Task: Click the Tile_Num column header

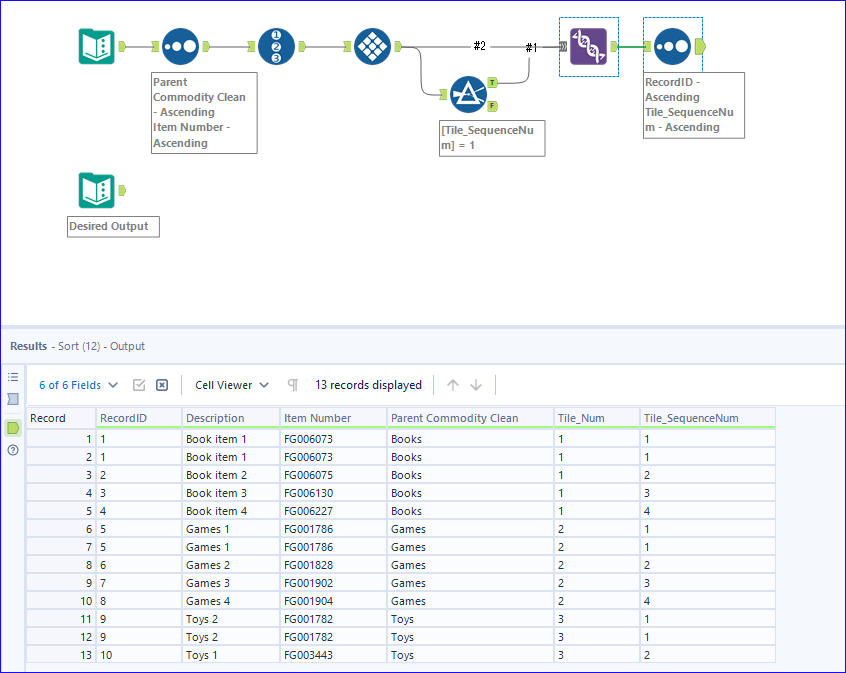Action: tap(597, 418)
